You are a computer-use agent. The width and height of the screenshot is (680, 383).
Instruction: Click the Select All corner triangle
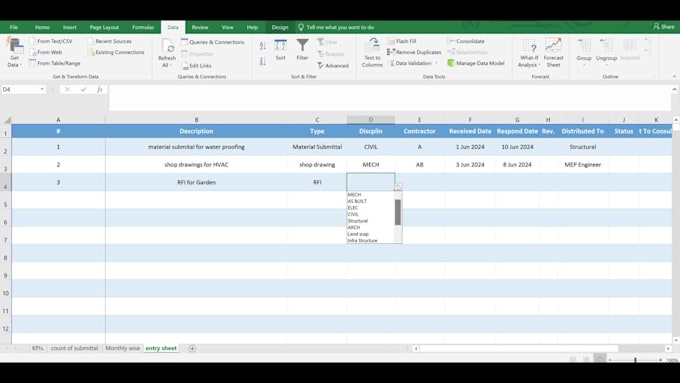(7, 120)
